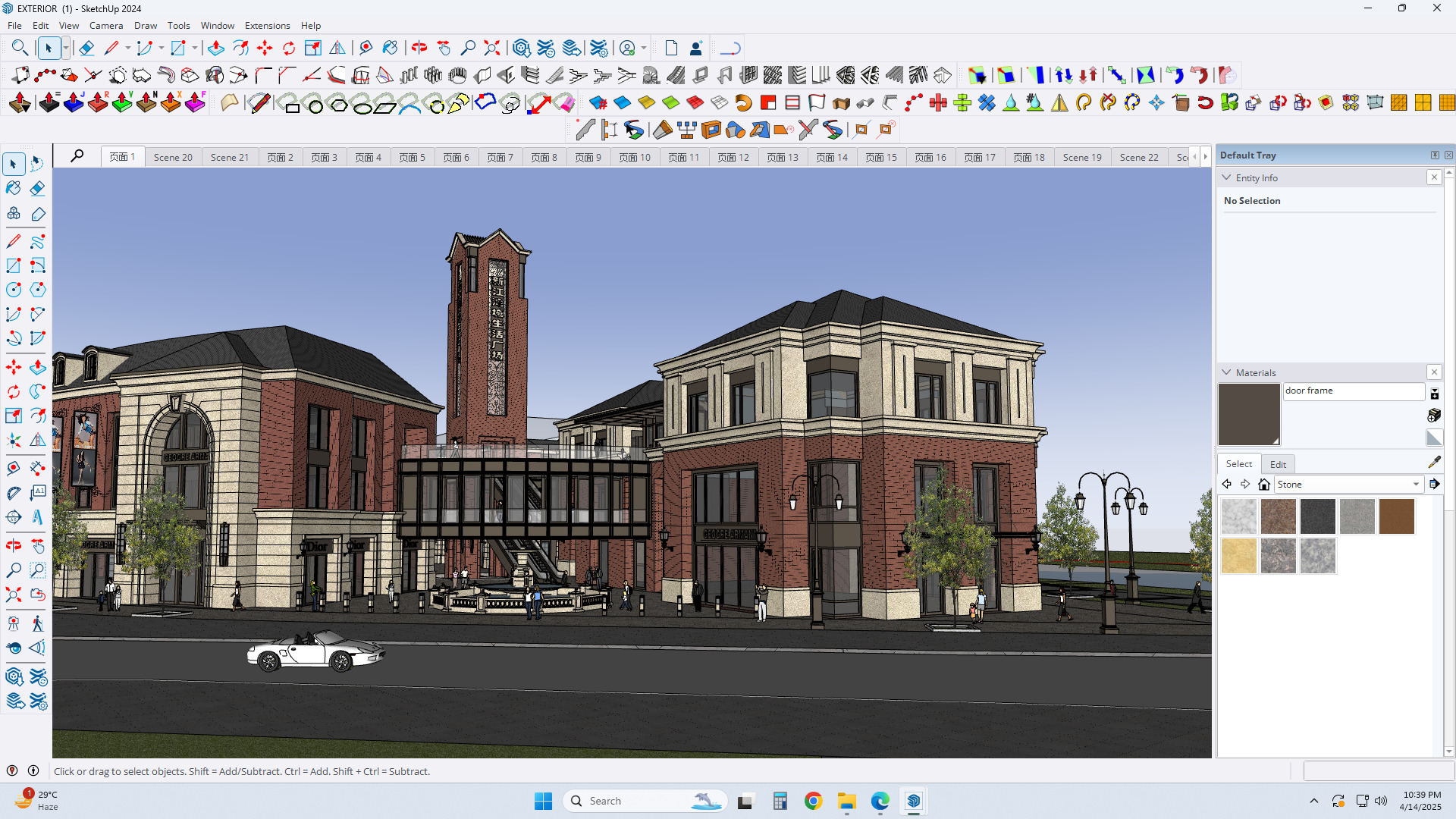
Task: Collapse the Materials panel
Action: point(1226,372)
